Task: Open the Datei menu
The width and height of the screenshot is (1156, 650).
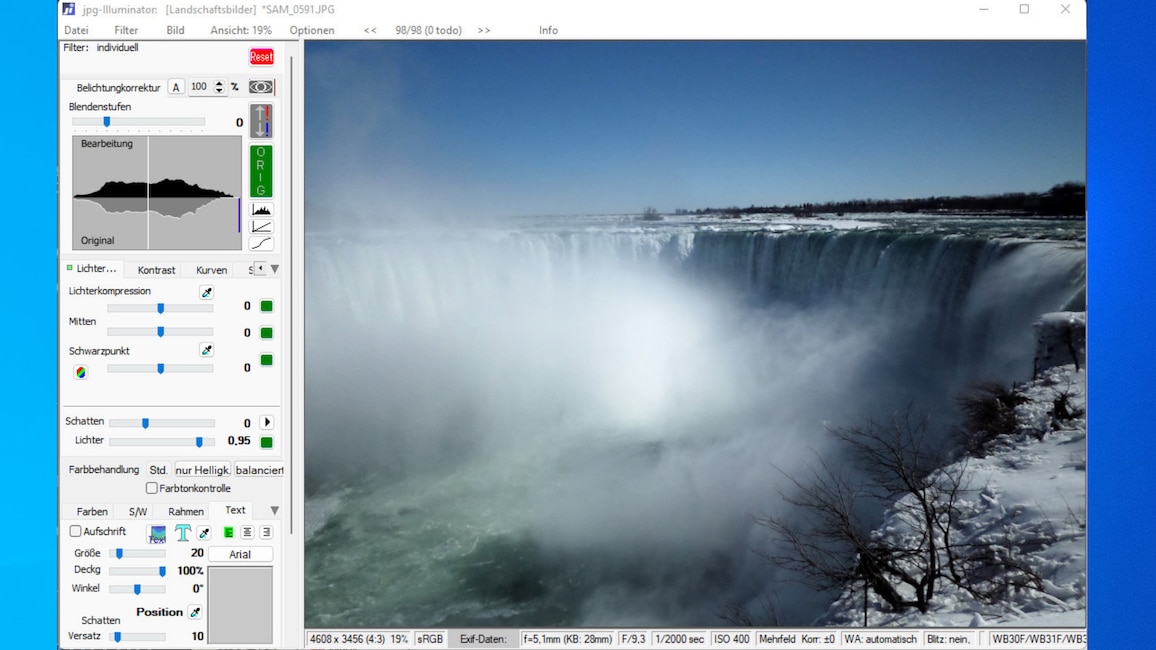Action: (76, 30)
